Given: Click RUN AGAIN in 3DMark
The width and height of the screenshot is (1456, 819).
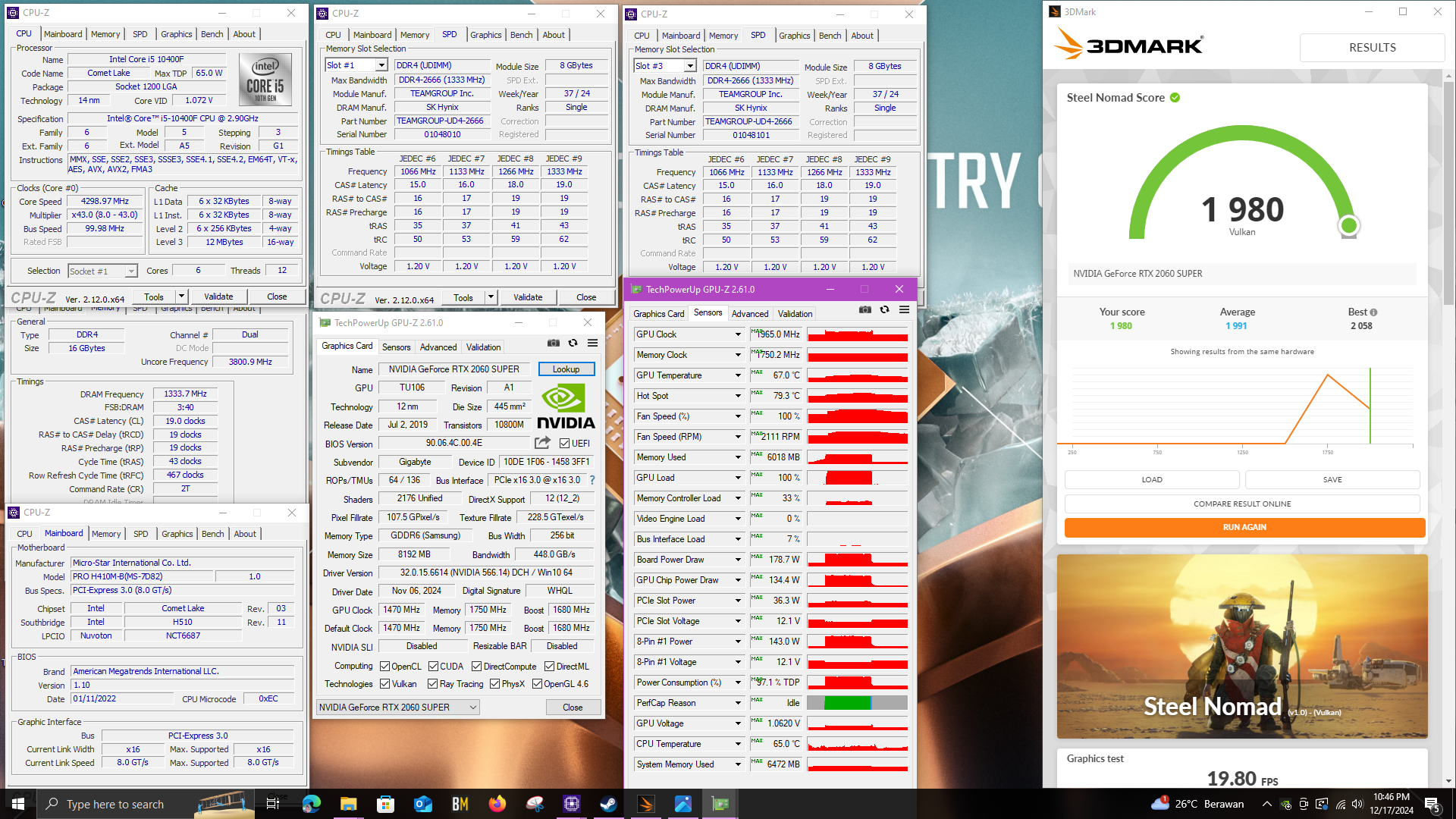Looking at the screenshot, I should tap(1244, 527).
